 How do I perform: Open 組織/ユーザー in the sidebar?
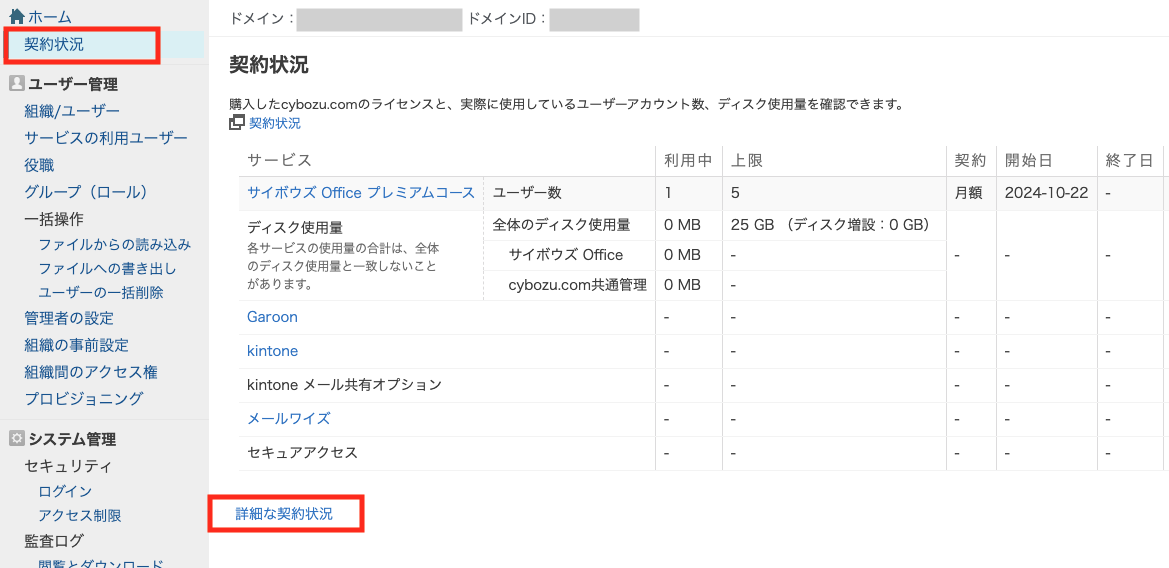(72, 111)
